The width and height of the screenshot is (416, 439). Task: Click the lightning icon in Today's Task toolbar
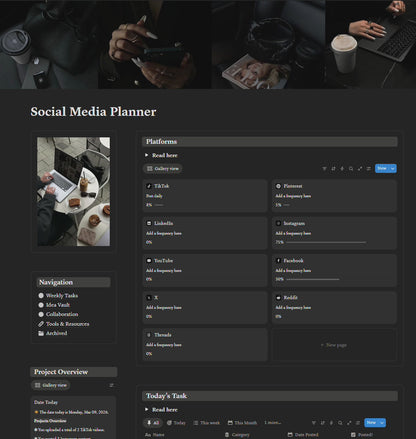click(x=331, y=423)
